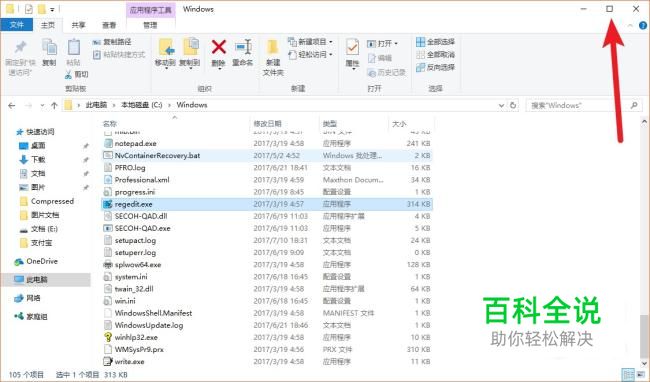The image size is (650, 382).
Task: Select Downloads (下载) in sidebar
Action: [x=32, y=160]
